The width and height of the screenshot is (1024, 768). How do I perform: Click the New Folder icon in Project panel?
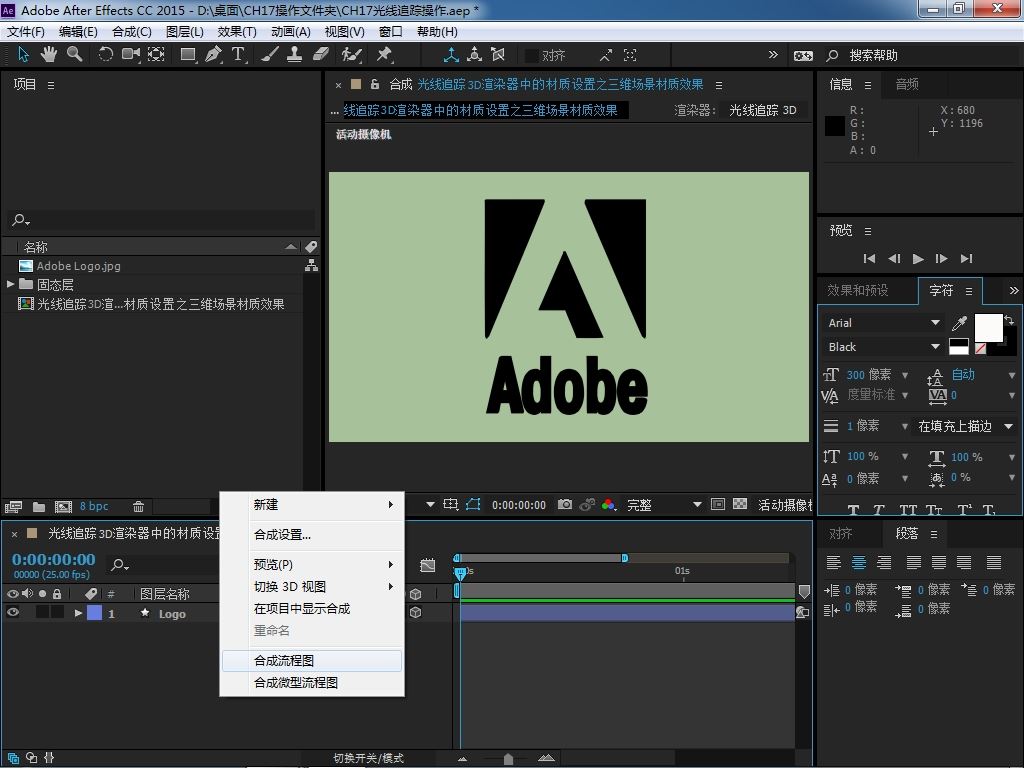coord(39,507)
